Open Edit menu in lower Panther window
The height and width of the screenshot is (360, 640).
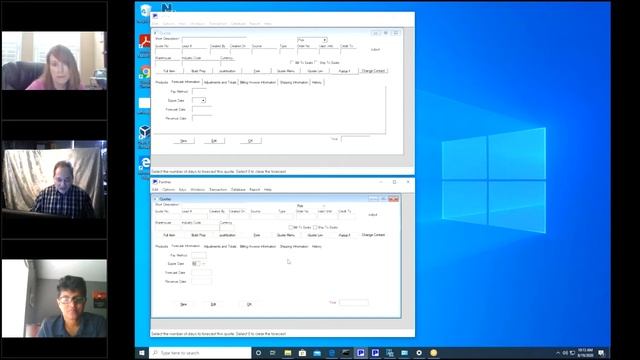(155, 190)
